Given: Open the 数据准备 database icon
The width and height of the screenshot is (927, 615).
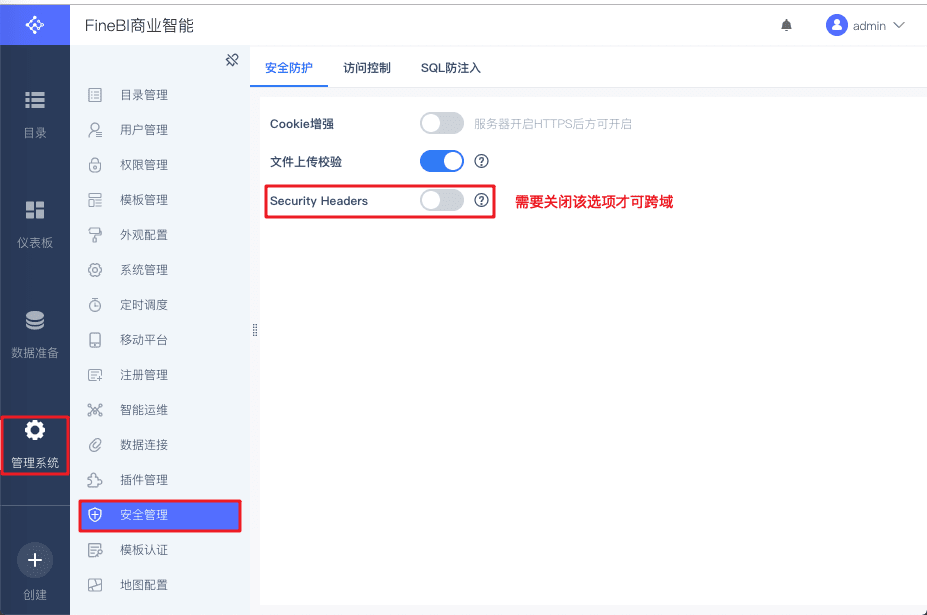Looking at the screenshot, I should 35,320.
